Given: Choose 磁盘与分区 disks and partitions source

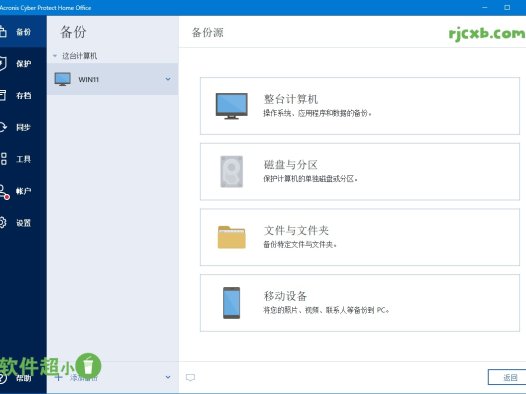Looking at the screenshot, I should (x=360, y=171).
